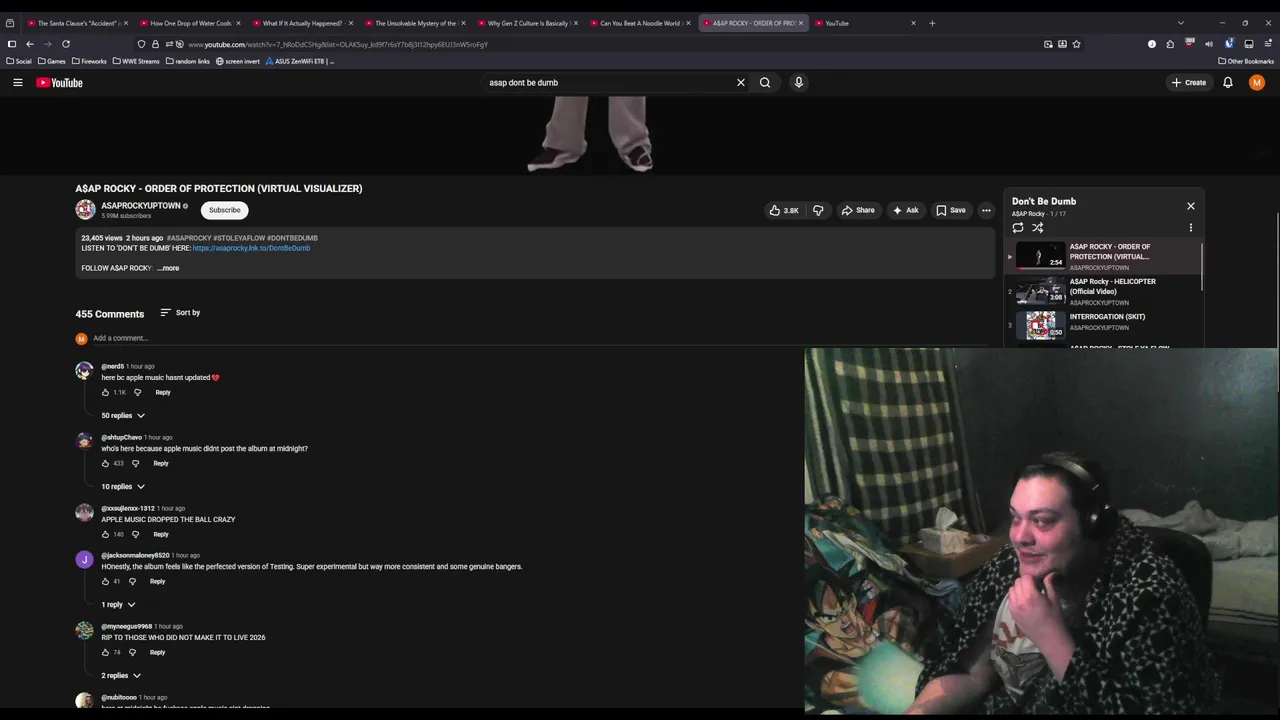Viewport: 1280px width, 720px height.
Task: Reply to the @shtupChavo comment
Action: pyautogui.click(x=161, y=464)
